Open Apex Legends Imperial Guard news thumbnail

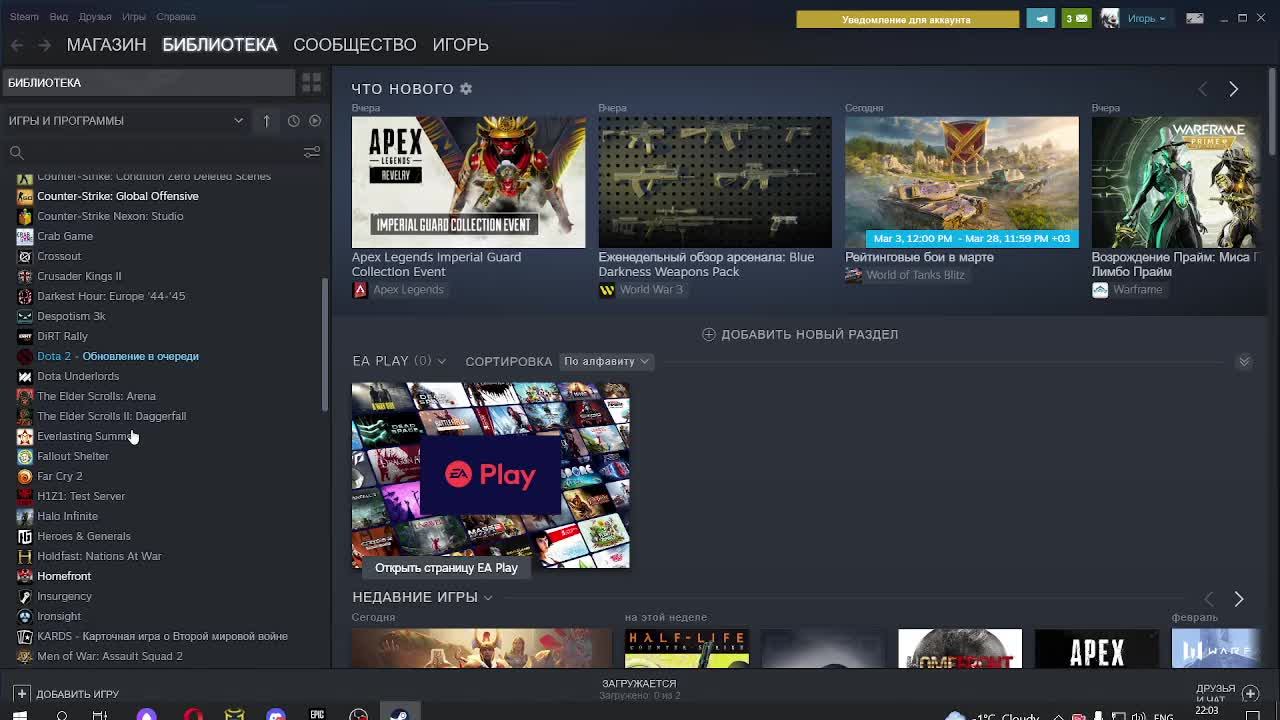coord(468,182)
